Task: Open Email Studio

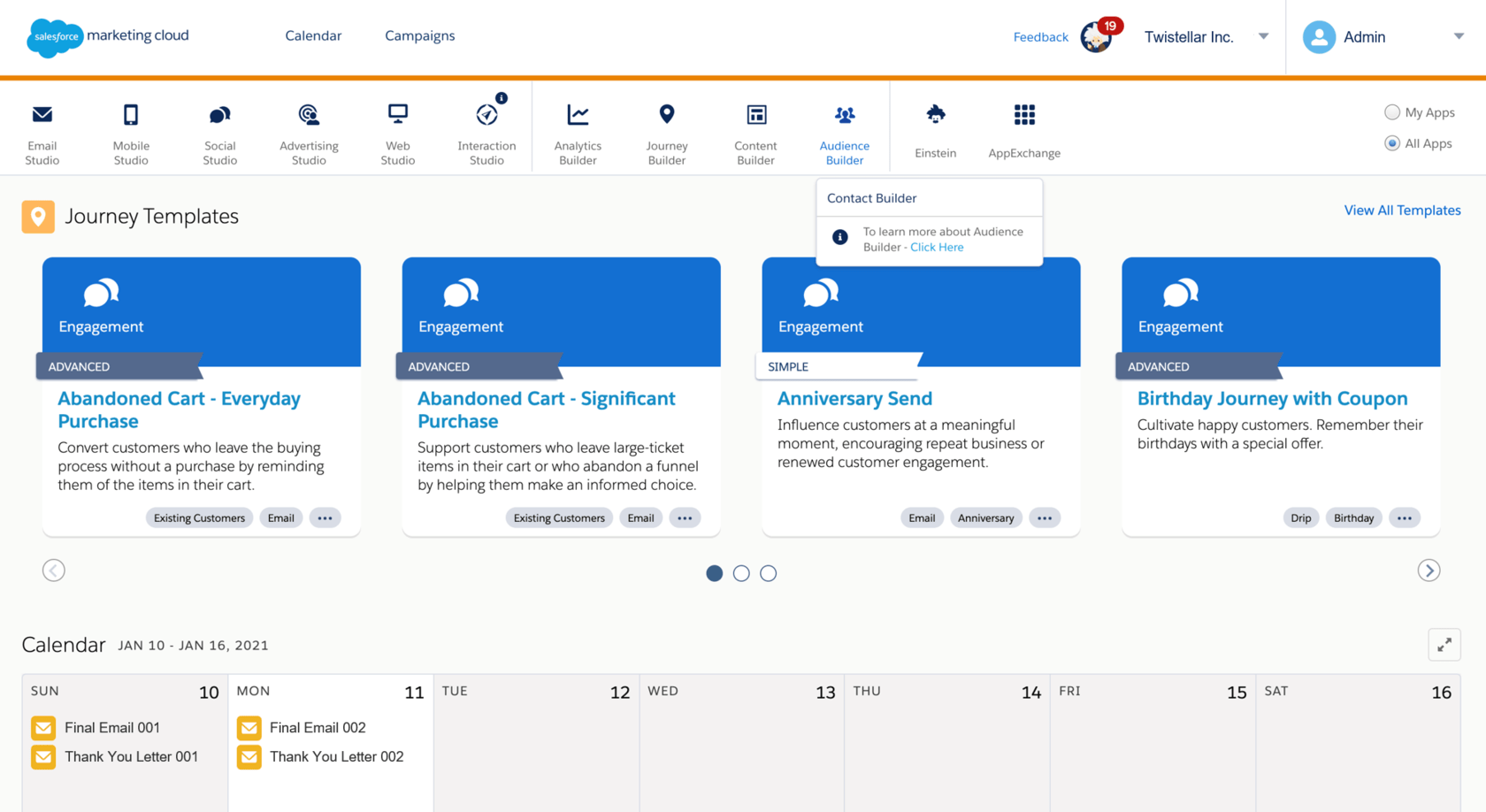Action: 42,133
